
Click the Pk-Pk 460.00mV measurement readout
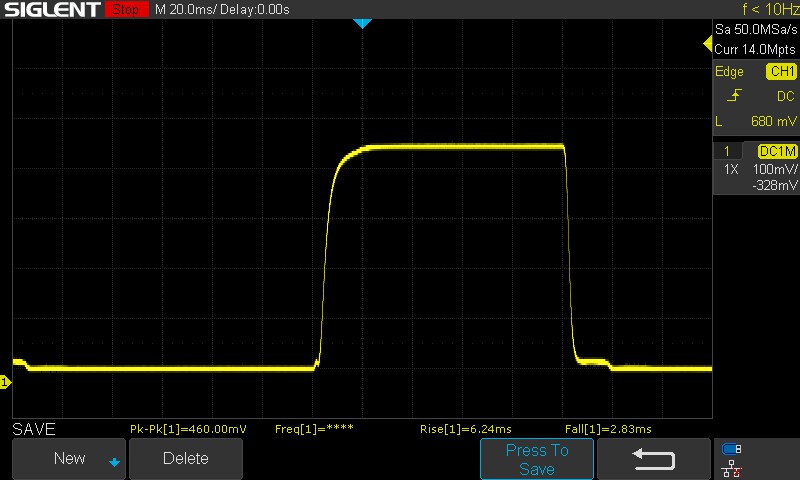click(188, 429)
